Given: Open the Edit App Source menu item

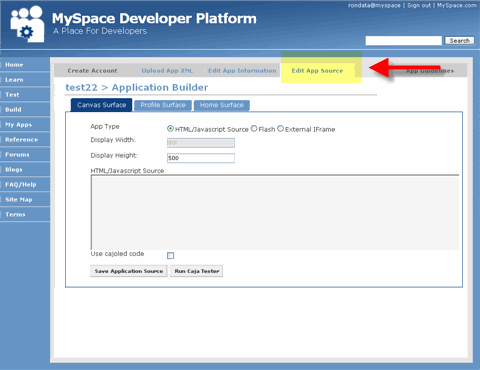Looking at the screenshot, I should 317,71.
